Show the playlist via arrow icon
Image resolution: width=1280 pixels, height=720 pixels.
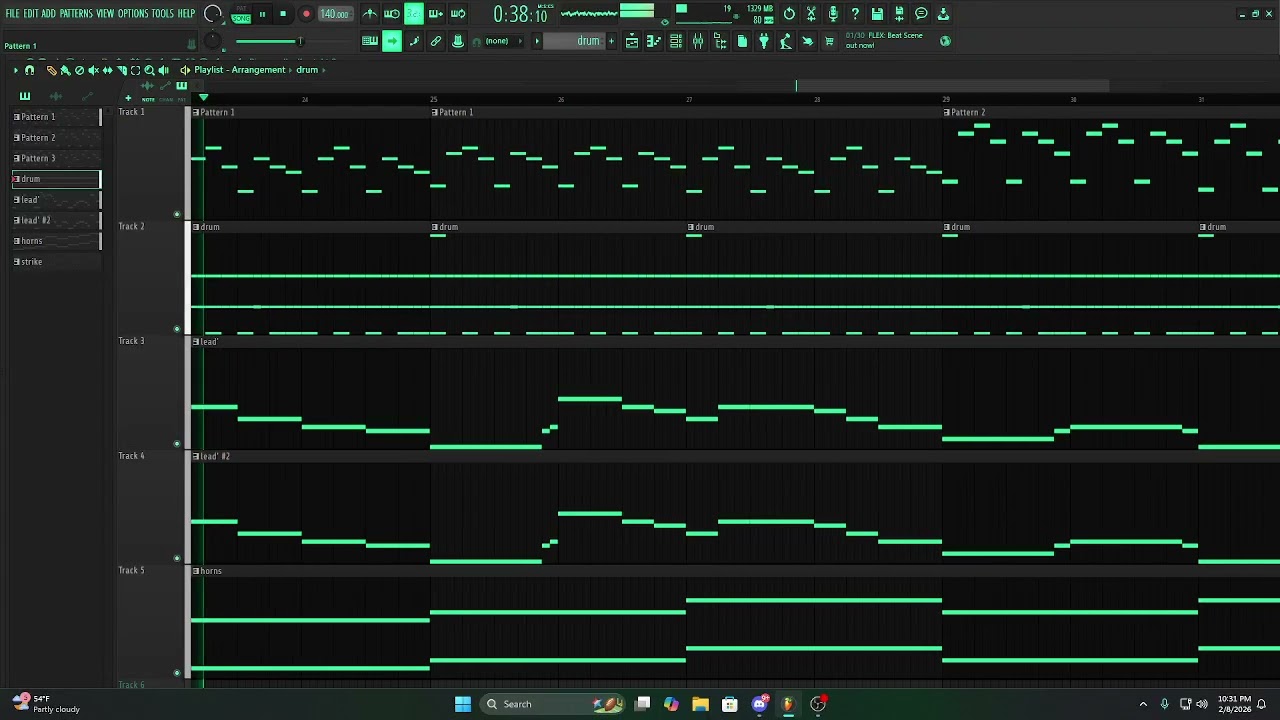tap(392, 41)
